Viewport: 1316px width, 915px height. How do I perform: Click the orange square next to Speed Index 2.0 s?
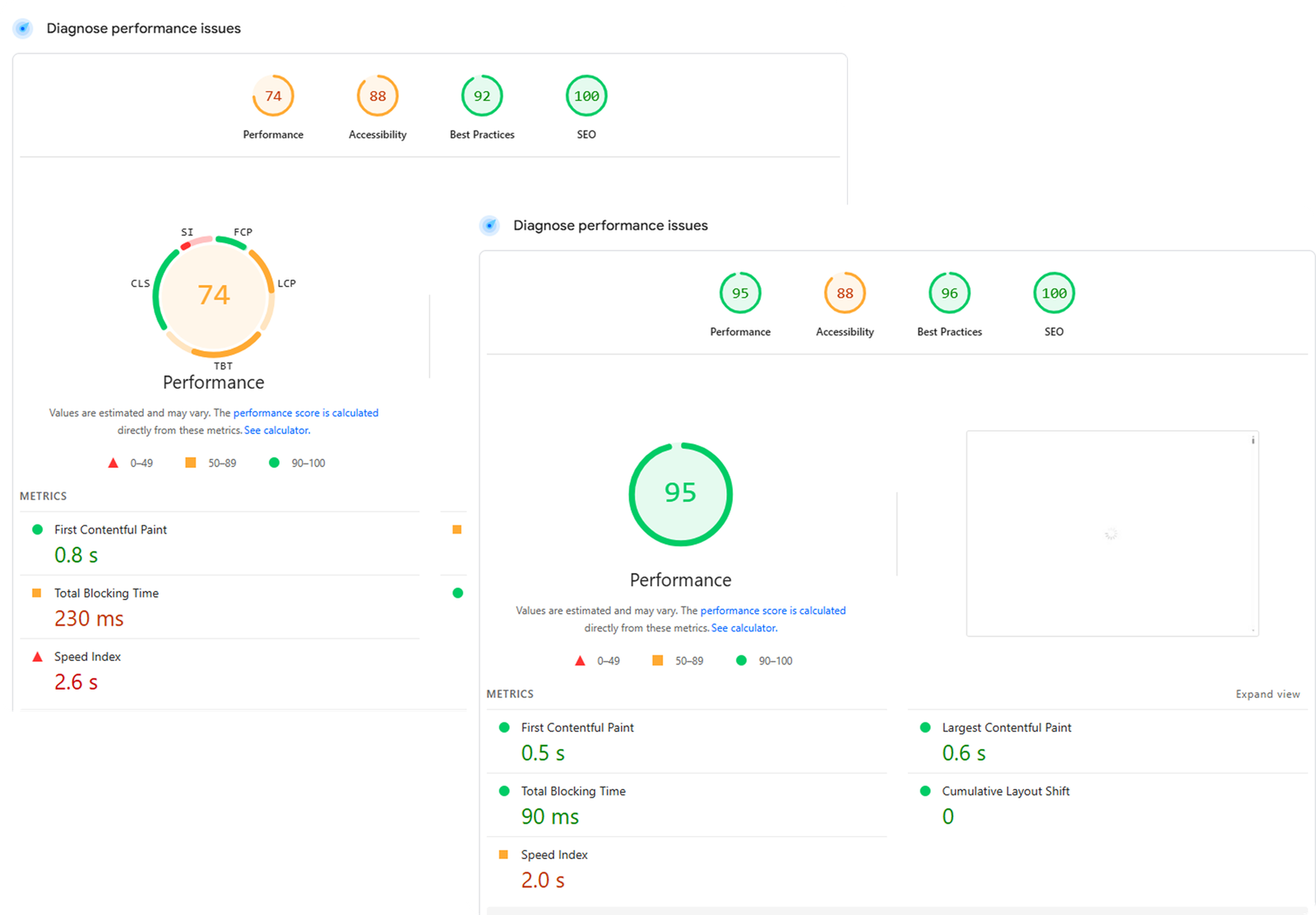(503, 854)
